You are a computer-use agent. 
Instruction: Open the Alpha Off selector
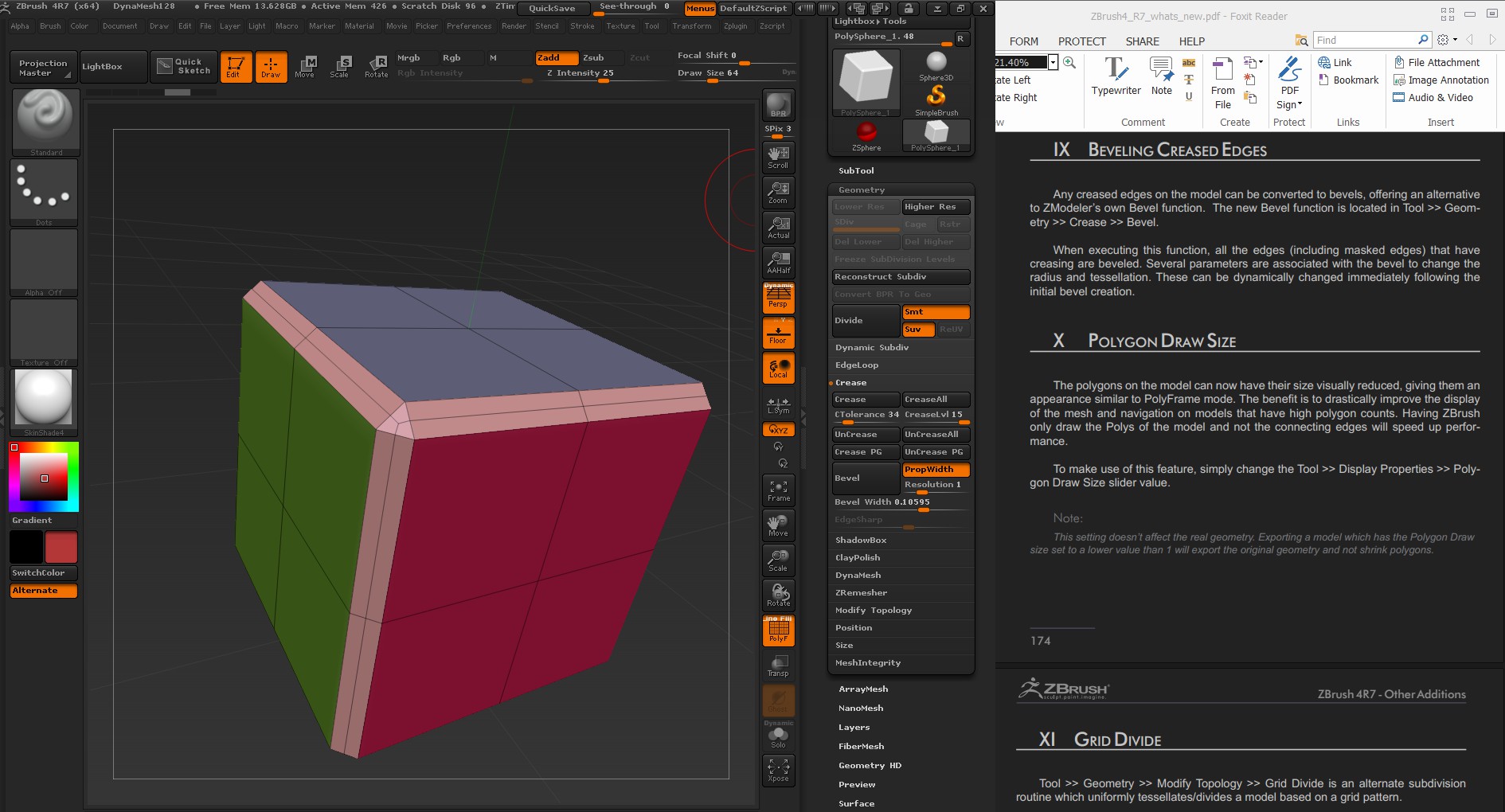tap(44, 263)
